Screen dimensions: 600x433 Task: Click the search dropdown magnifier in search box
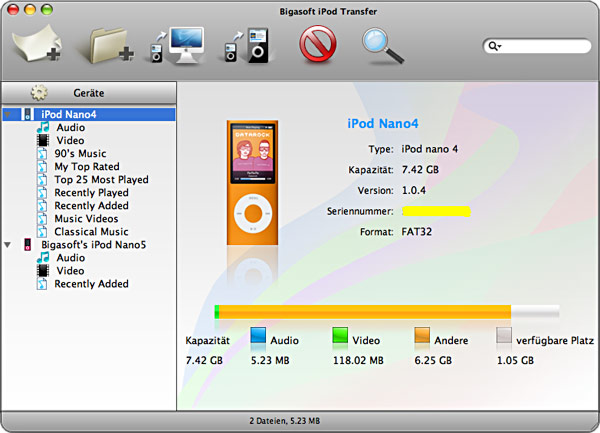tap(494, 46)
